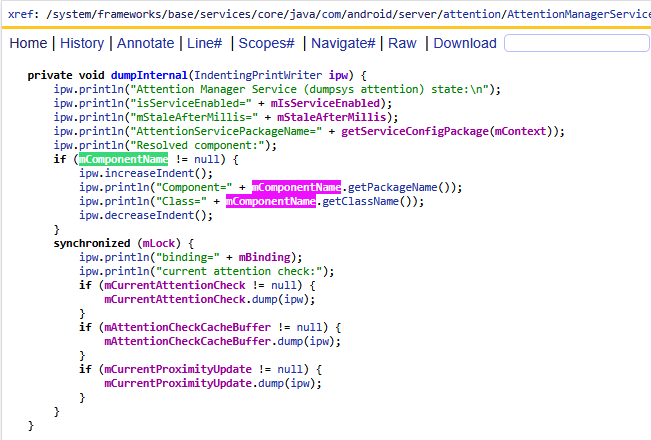
Task: Click mLock in synchronized statement
Action: tap(159, 243)
